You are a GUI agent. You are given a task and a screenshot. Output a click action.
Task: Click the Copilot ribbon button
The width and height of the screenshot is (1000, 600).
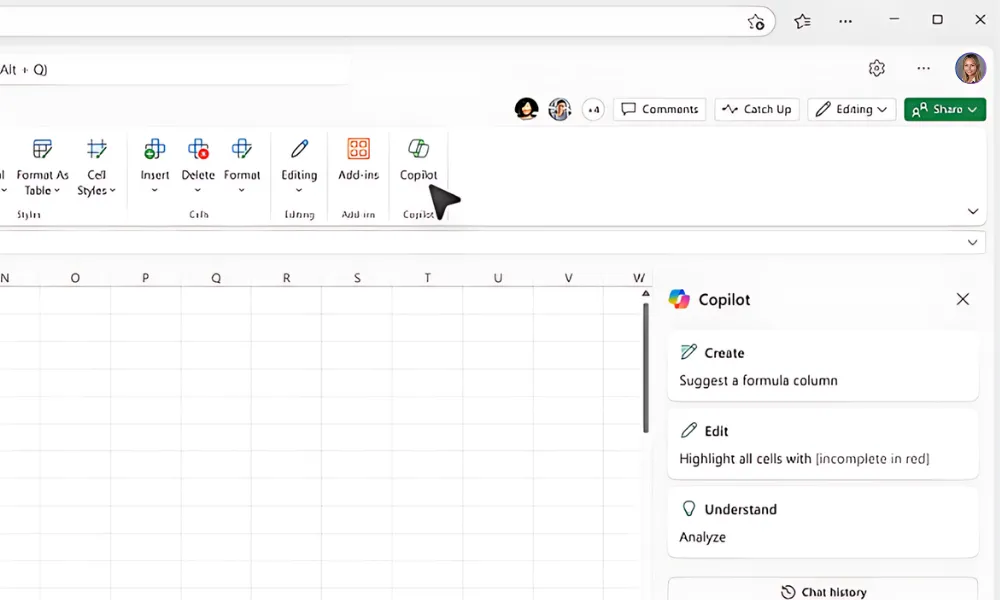418,159
